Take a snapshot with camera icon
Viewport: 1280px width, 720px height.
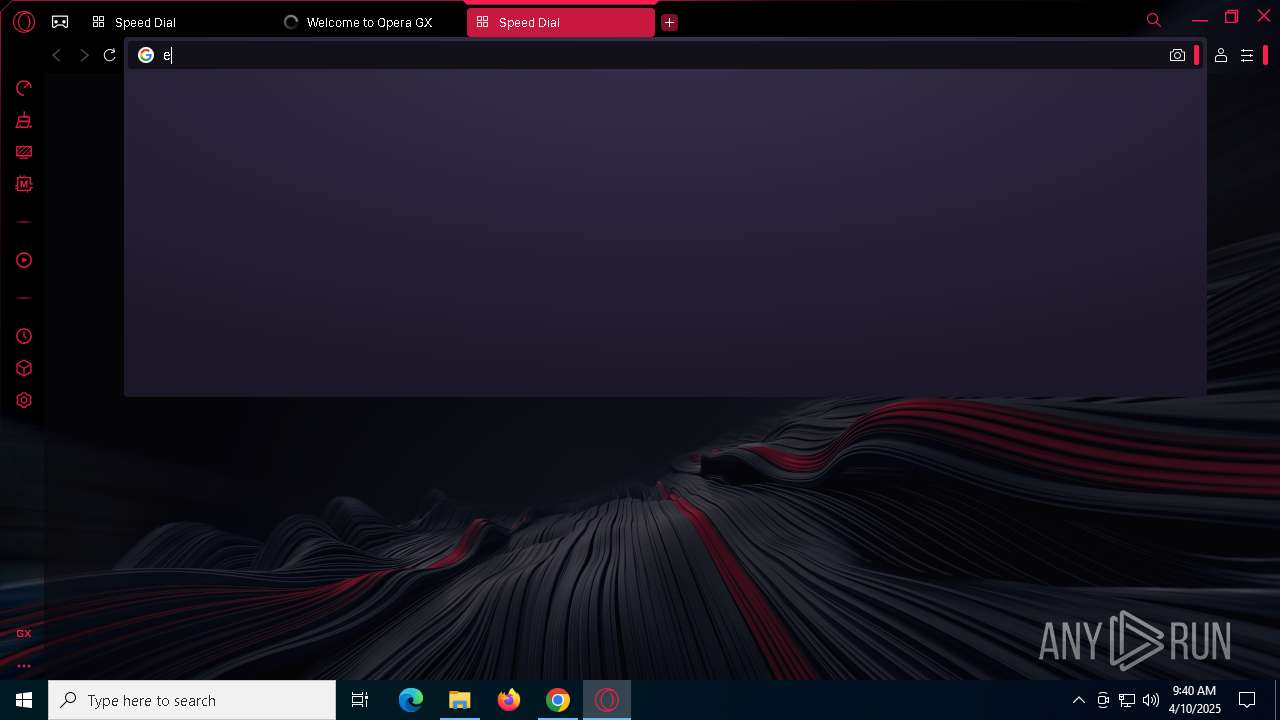(1177, 55)
